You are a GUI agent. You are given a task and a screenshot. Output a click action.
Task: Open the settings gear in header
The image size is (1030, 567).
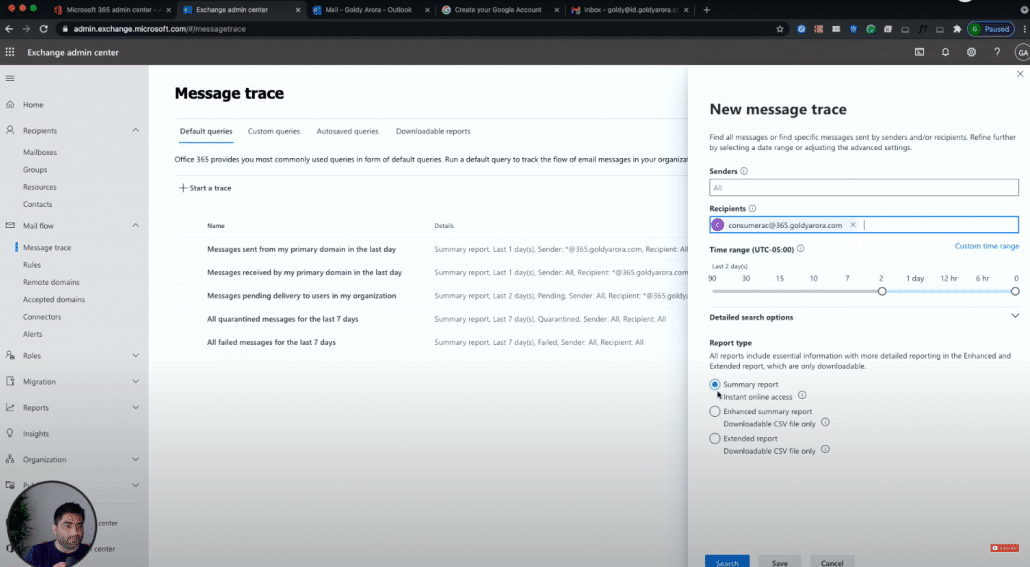point(971,52)
